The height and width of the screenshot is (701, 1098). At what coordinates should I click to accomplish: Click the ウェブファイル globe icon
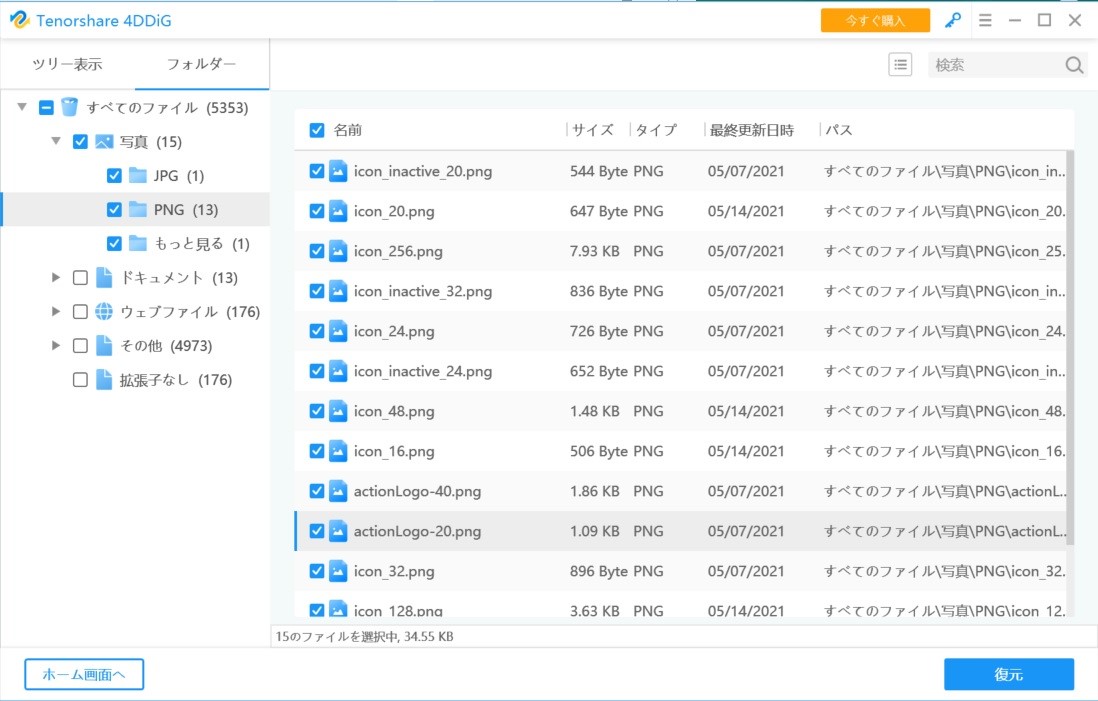(x=104, y=312)
